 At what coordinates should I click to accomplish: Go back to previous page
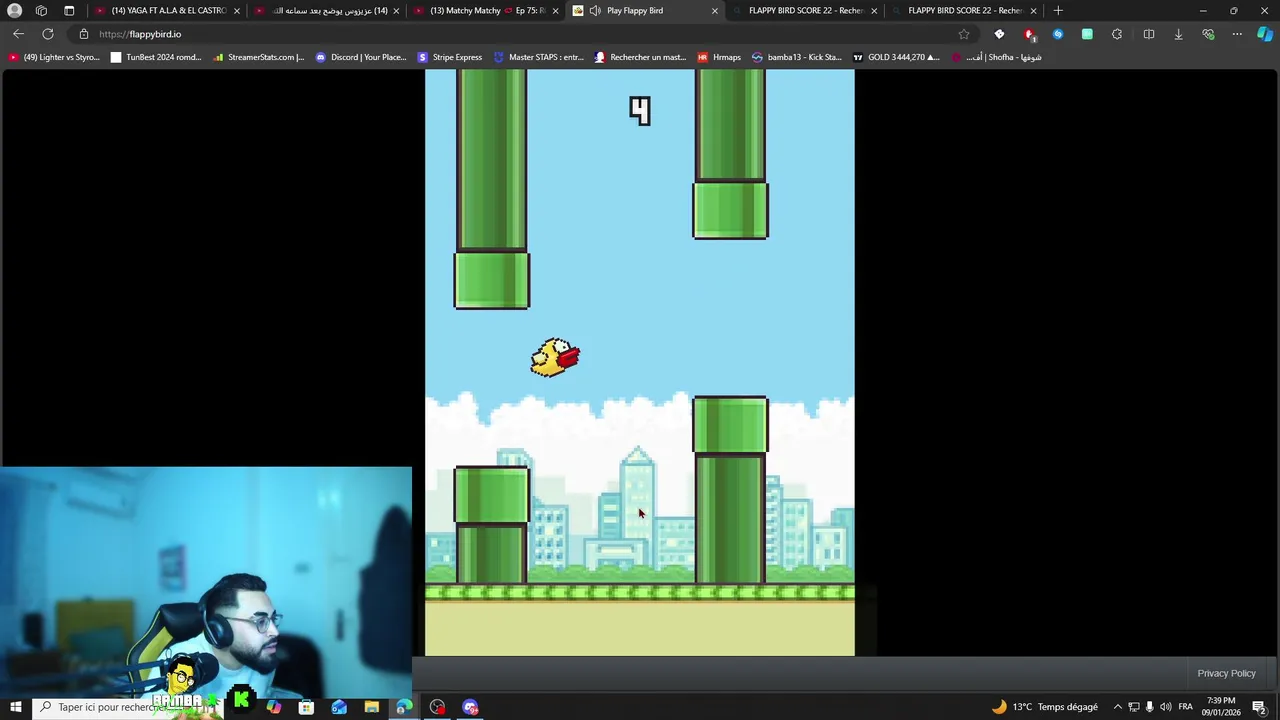18,34
